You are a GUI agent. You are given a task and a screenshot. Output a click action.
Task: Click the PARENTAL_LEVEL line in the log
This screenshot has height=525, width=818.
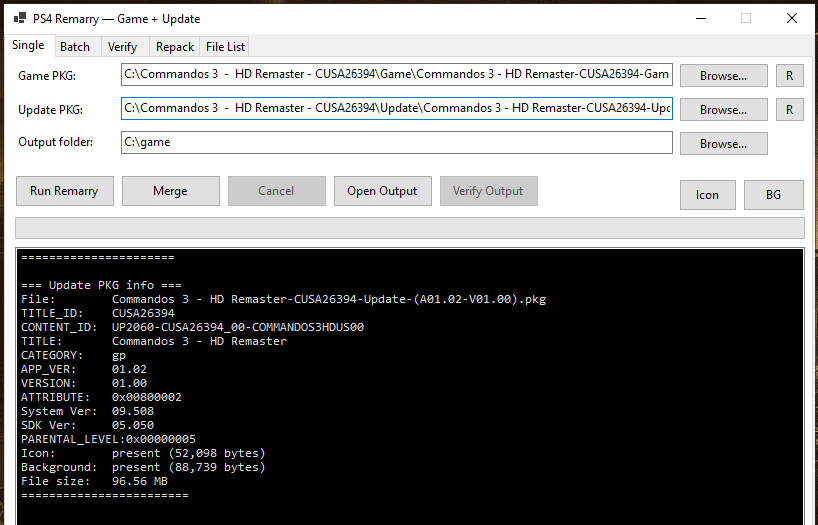[x=108, y=439]
